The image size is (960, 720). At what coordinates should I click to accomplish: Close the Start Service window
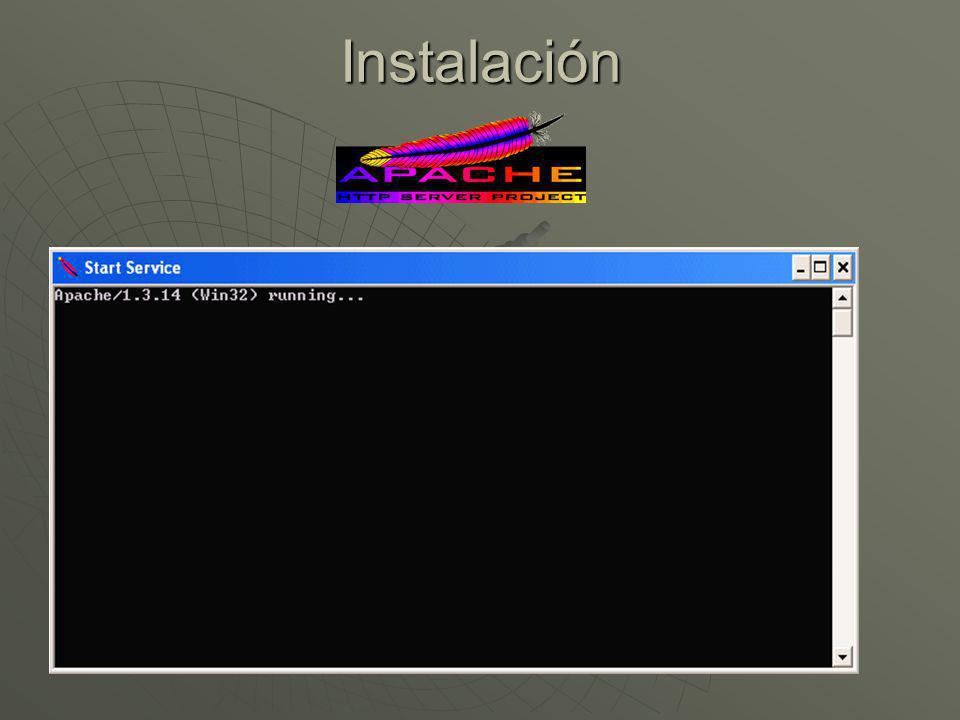tap(842, 268)
